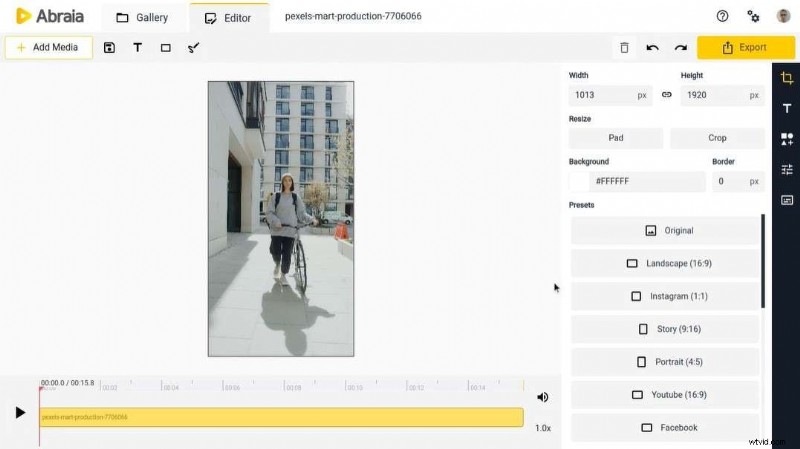800x449 pixels.
Task: Choose the Pad resize option
Action: click(616, 138)
